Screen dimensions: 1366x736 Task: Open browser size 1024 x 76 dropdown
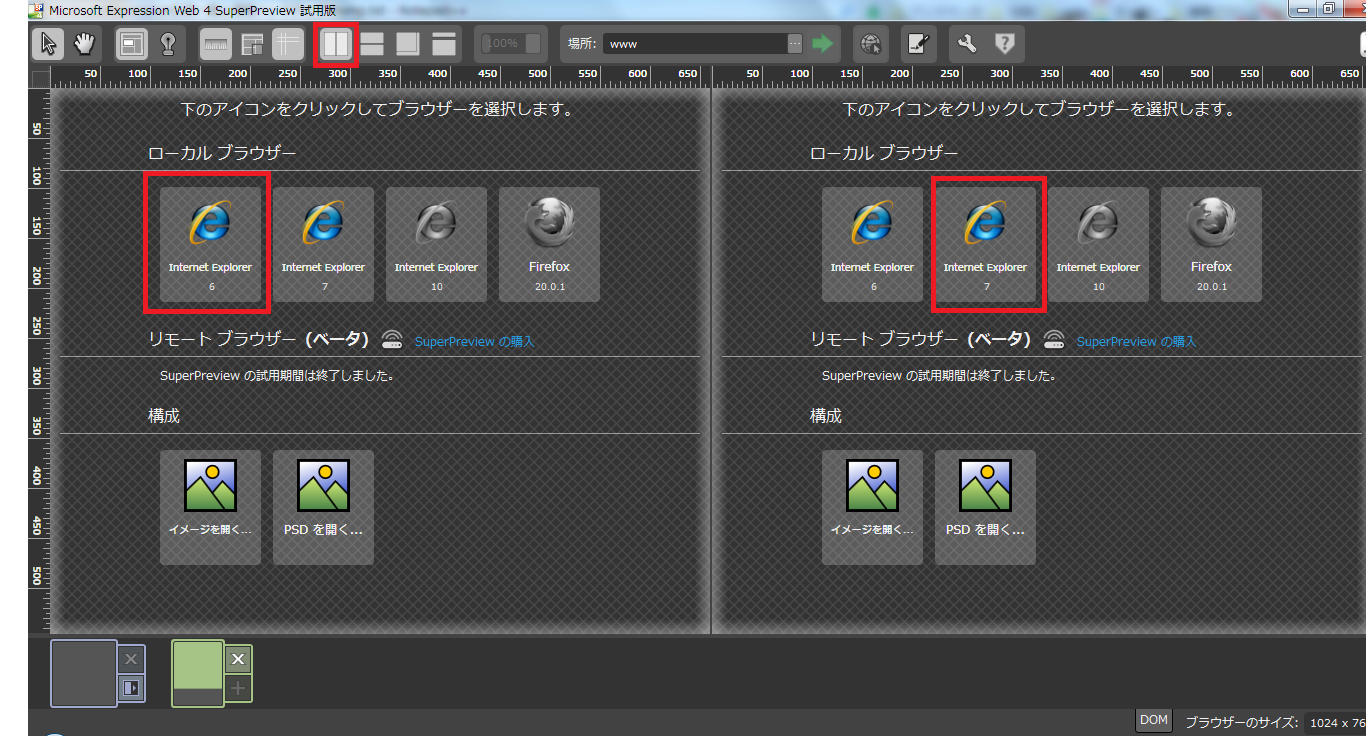click(x=1335, y=722)
